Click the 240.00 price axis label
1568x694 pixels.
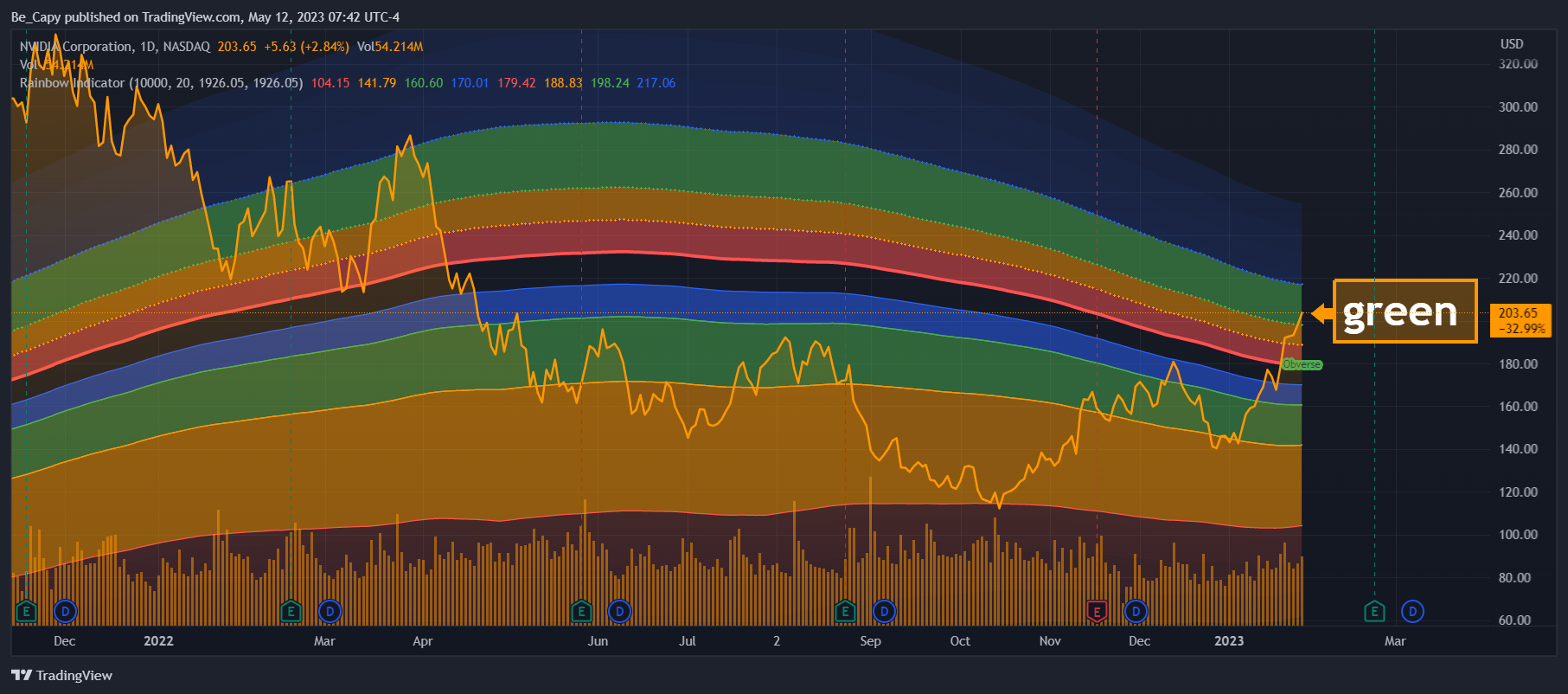tap(1518, 235)
